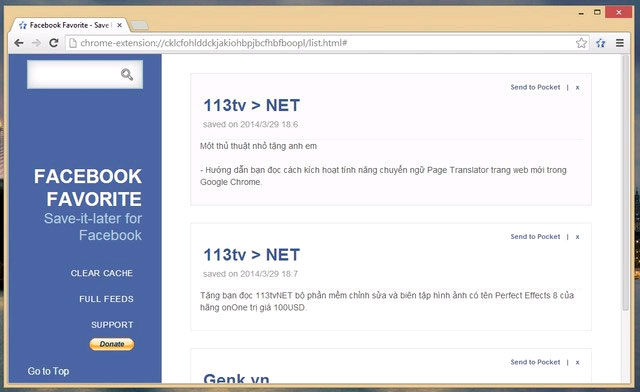Open 113tv > NET post saved 18:6
Viewport: 640px width, 392px height.
tap(251, 105)
